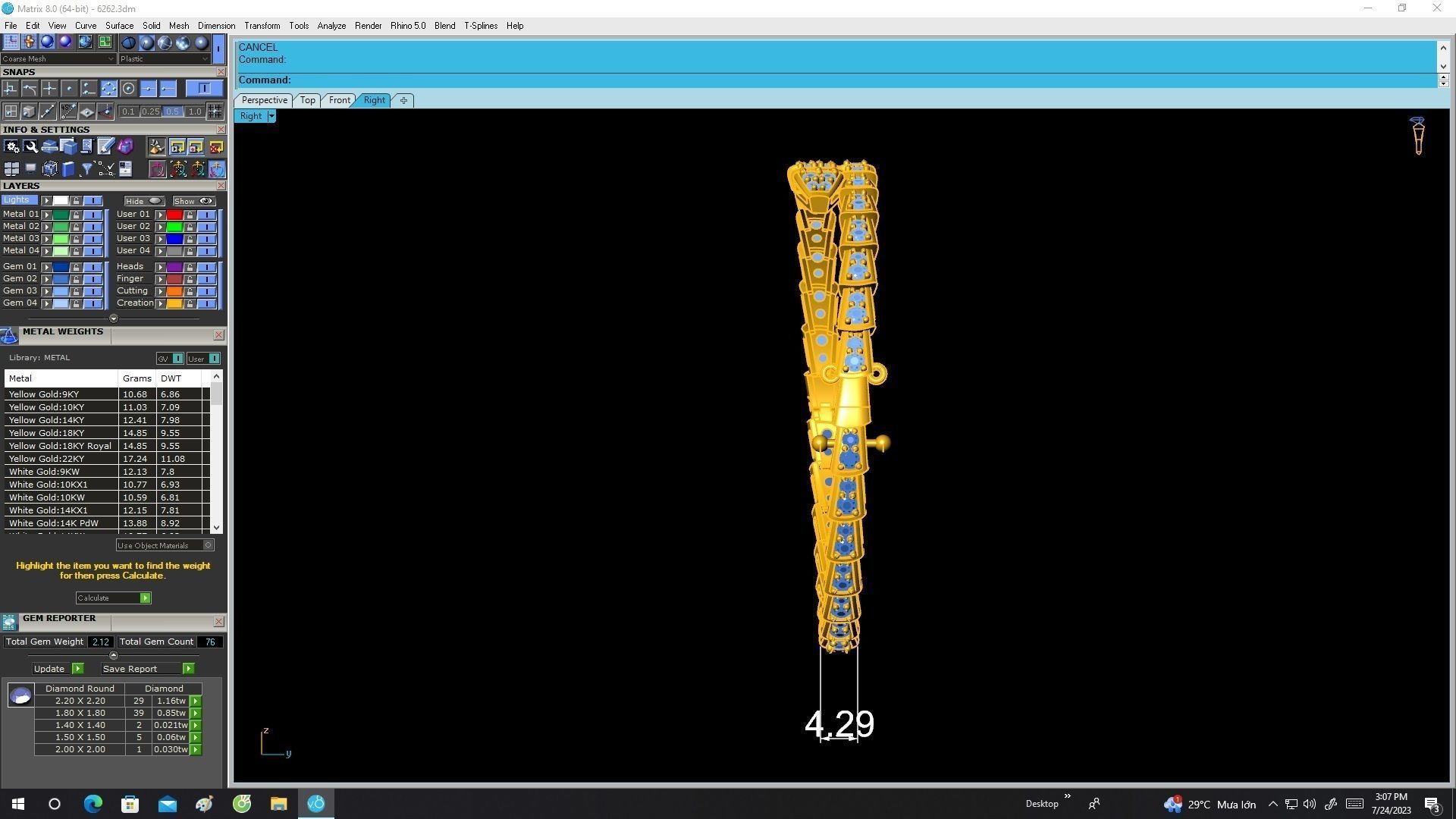
Task: Toggle the main Snaps on/off switch
Action: tap(203, 88)
